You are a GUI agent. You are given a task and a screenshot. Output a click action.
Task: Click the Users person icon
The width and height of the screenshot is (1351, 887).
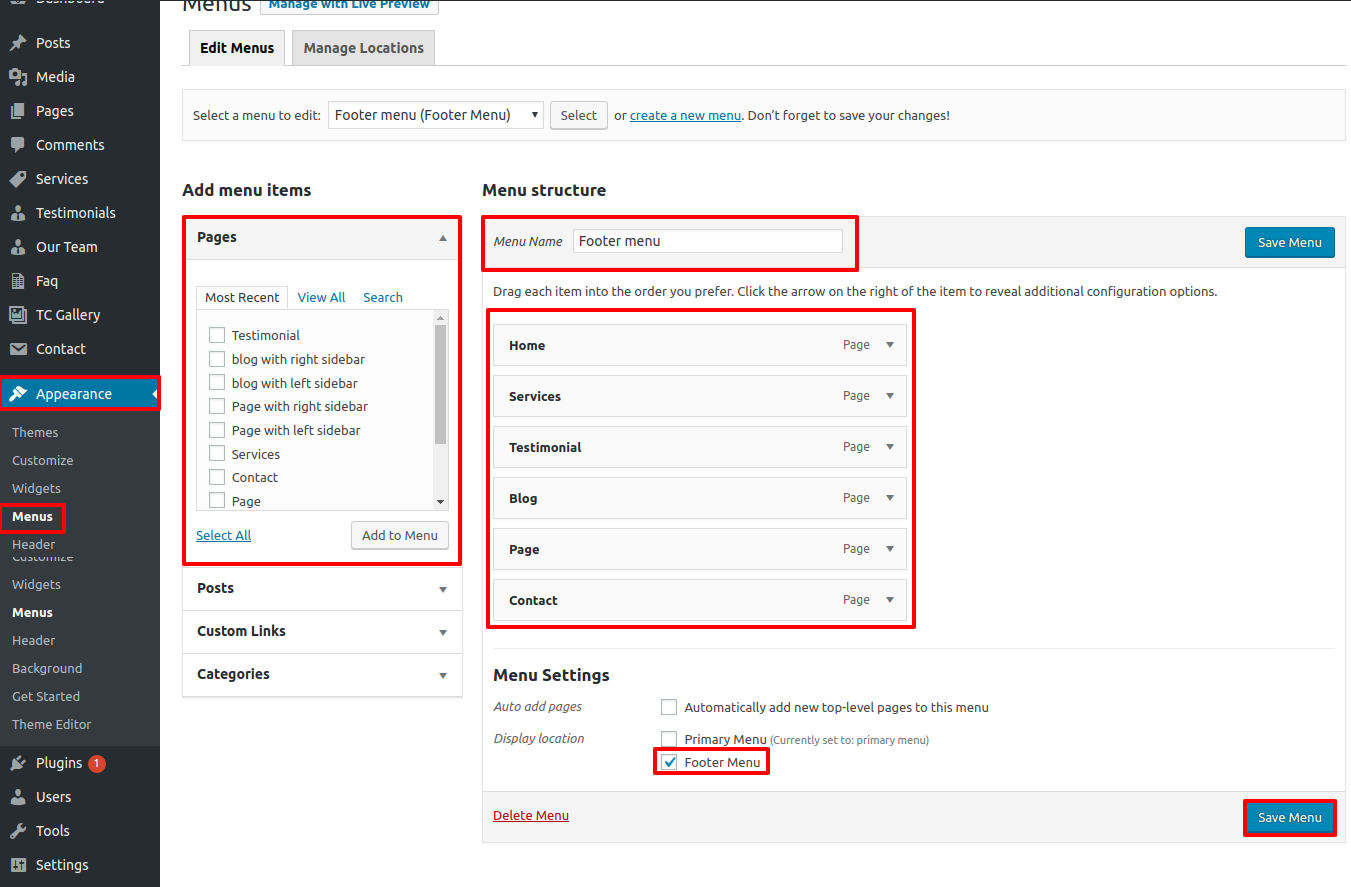click(x=18, y=797)
